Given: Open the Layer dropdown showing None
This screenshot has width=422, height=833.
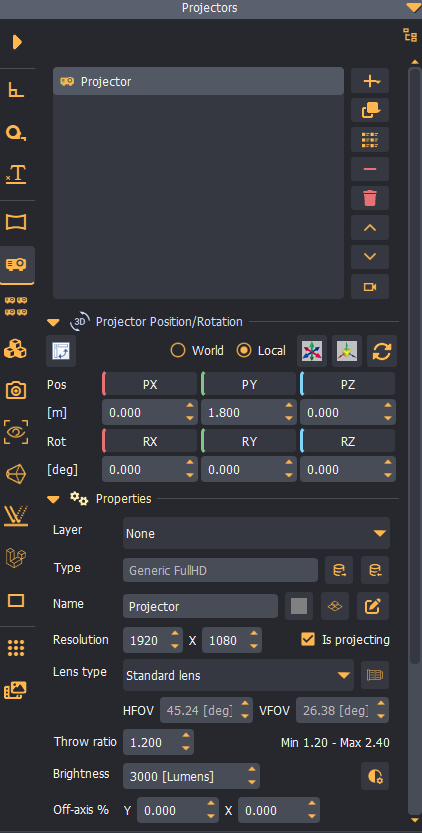Looking at the screenshot, I should (x=256, y=533).
